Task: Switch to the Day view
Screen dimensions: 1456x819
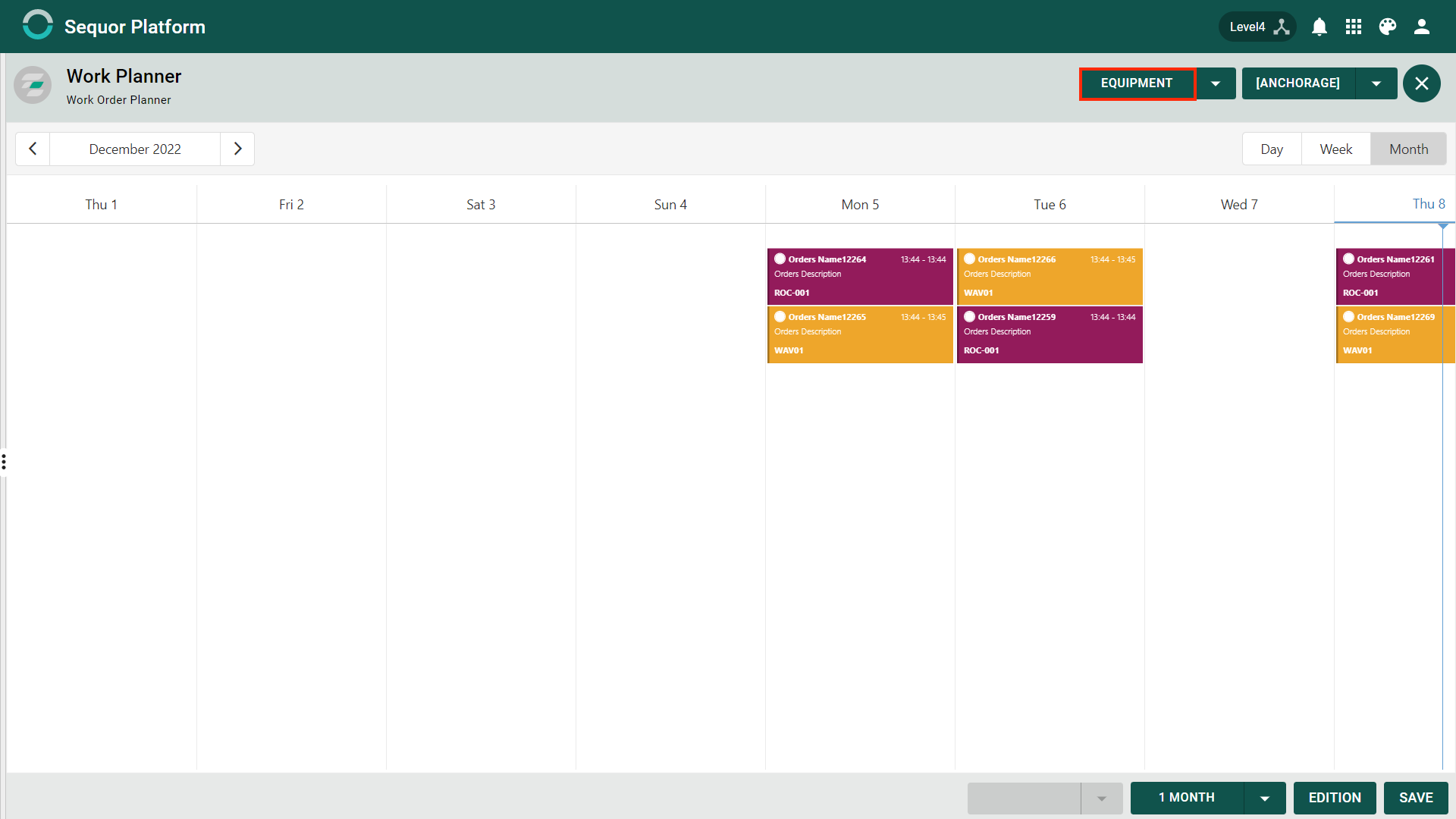Action: click(1272, 149)
